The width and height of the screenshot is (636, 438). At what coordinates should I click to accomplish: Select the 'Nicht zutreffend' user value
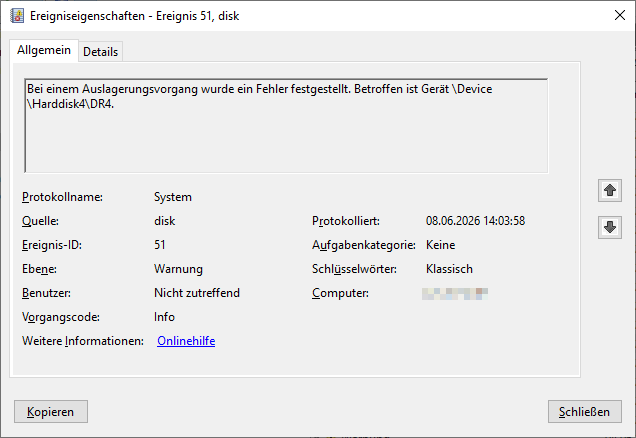pos(197,293)
